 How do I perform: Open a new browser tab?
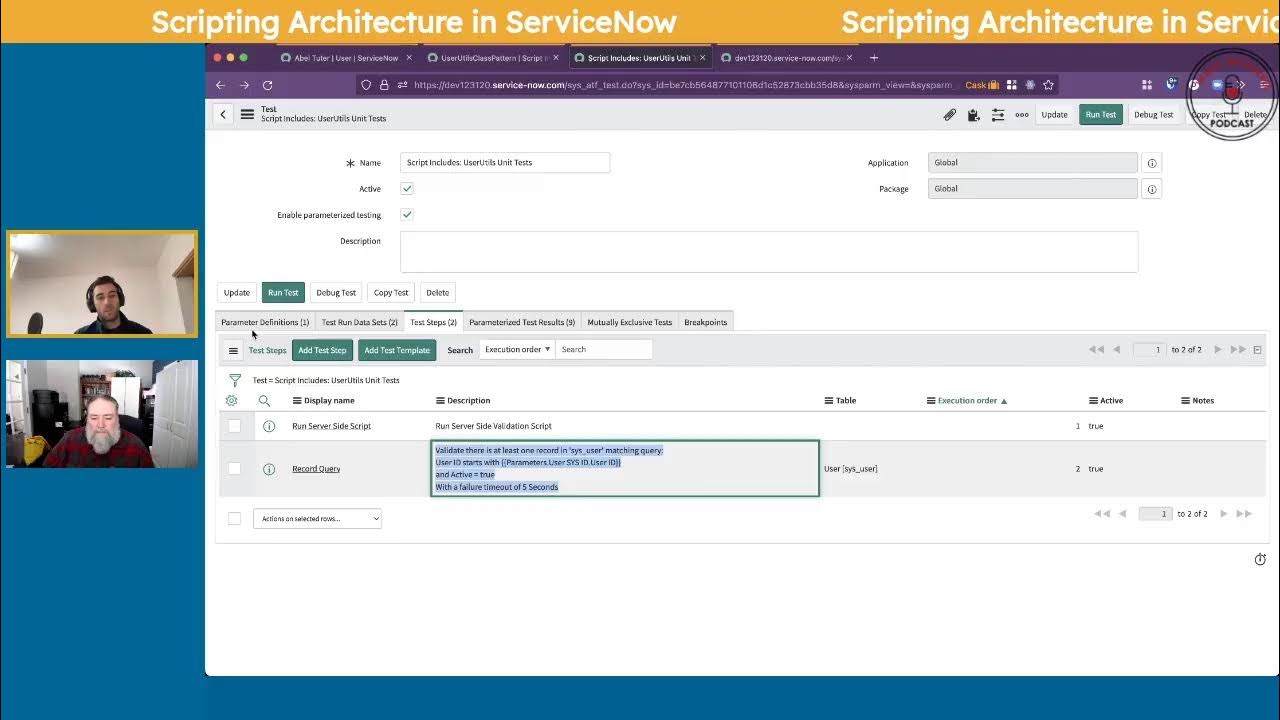click(x=873, y=58)
